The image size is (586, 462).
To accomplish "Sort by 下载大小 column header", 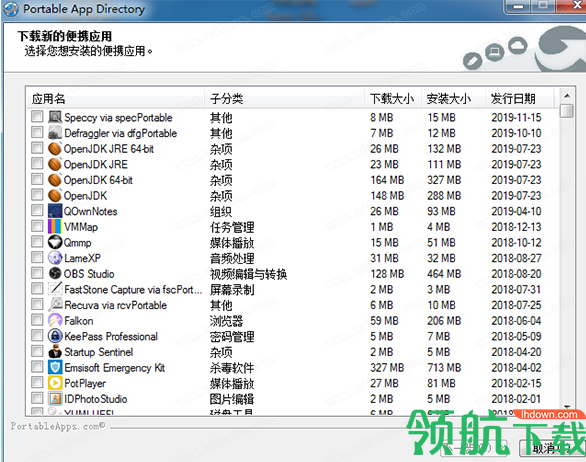I will coord(393,99).
